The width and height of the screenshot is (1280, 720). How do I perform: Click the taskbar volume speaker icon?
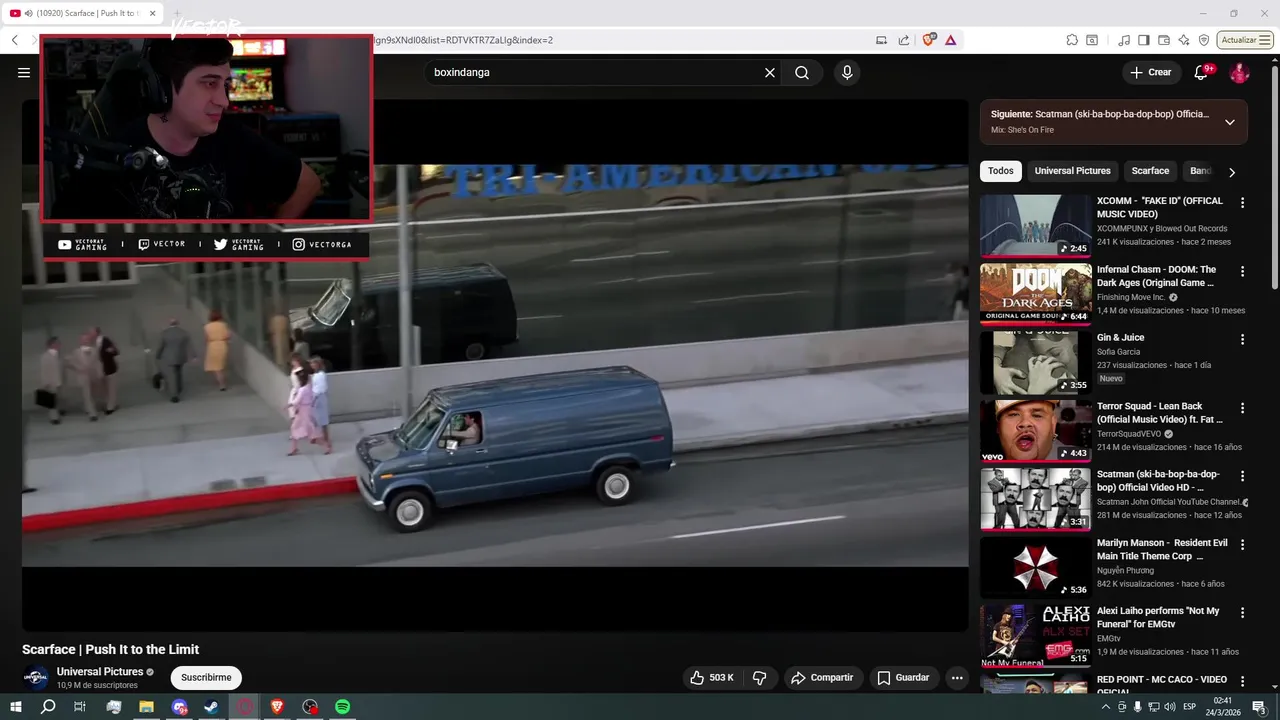point(1170,707)
